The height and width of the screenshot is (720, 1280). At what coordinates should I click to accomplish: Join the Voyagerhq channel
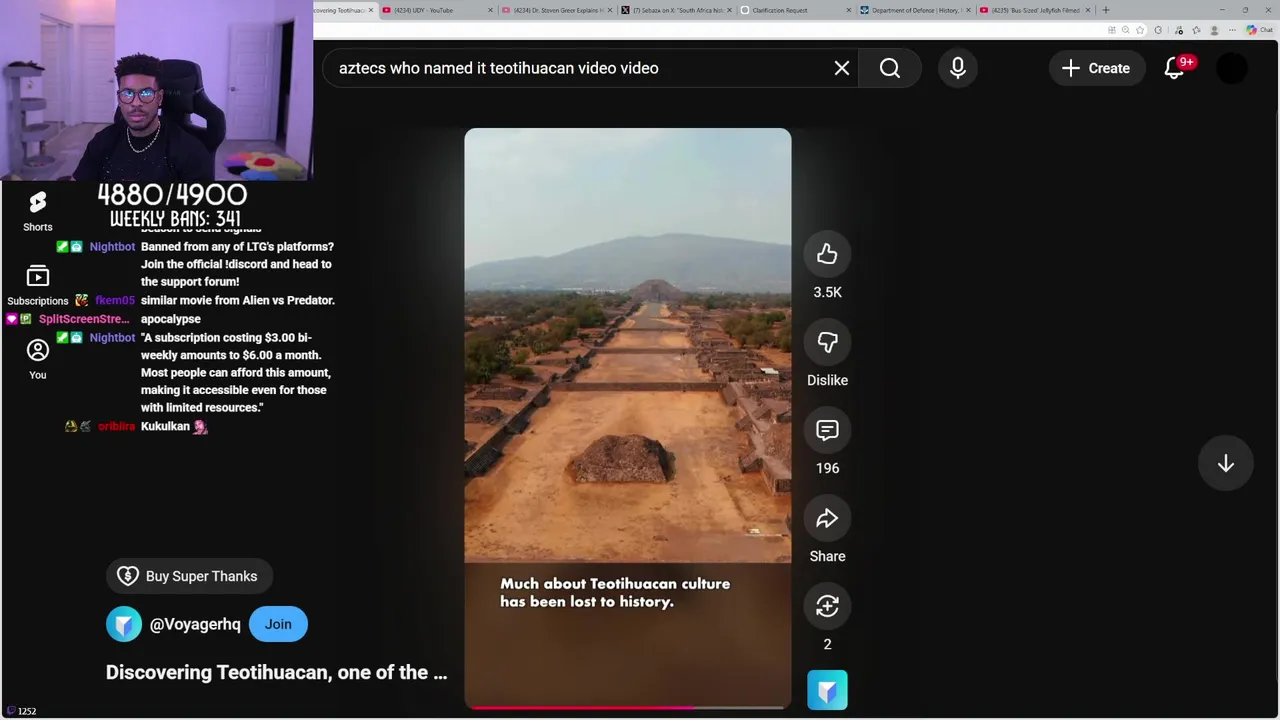278,624
